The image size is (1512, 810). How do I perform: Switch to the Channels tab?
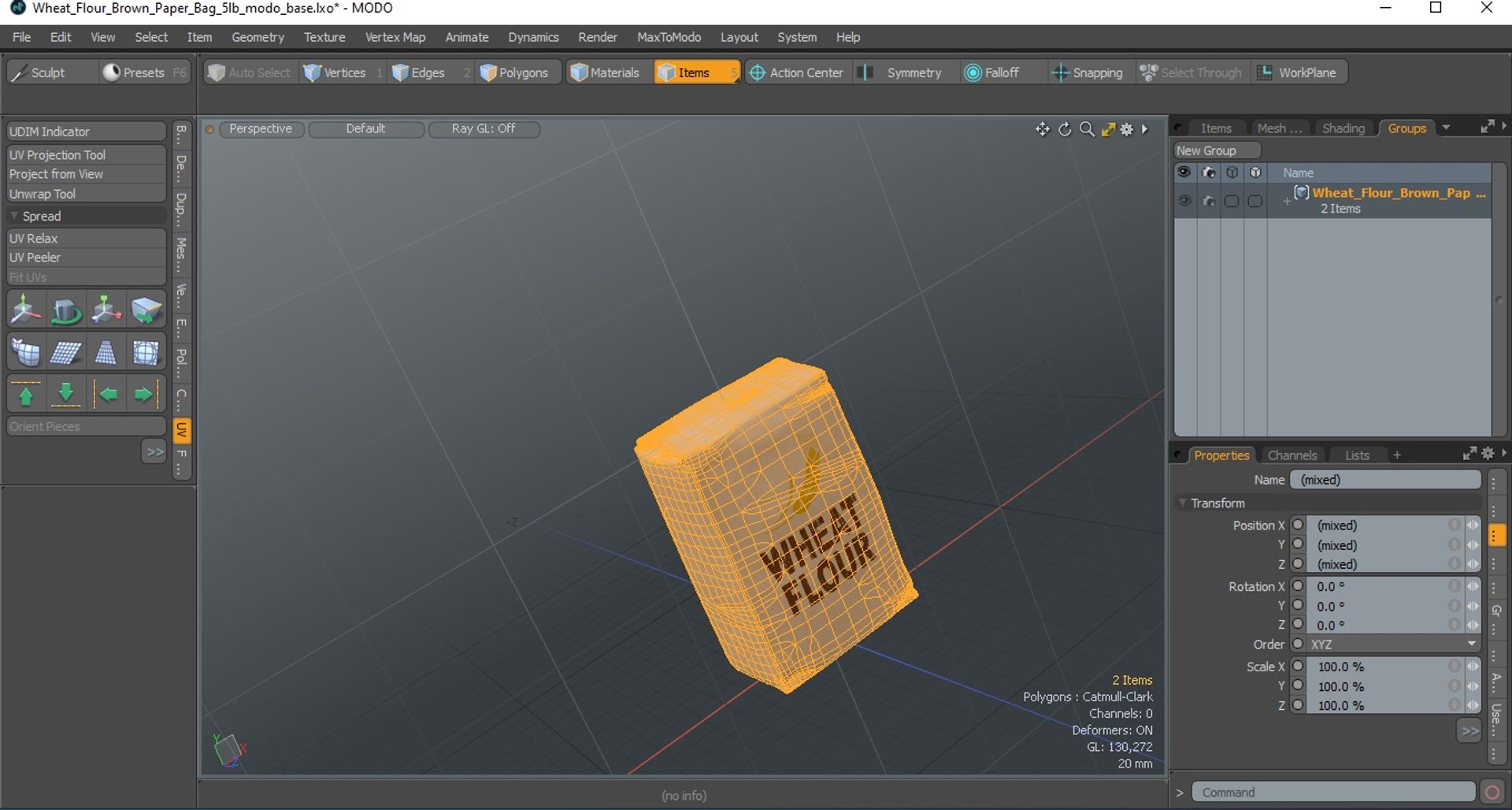(1292, 455)
